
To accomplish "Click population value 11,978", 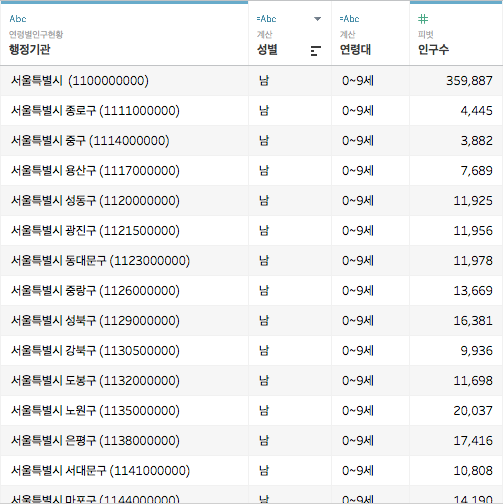I will click(473, 261).
